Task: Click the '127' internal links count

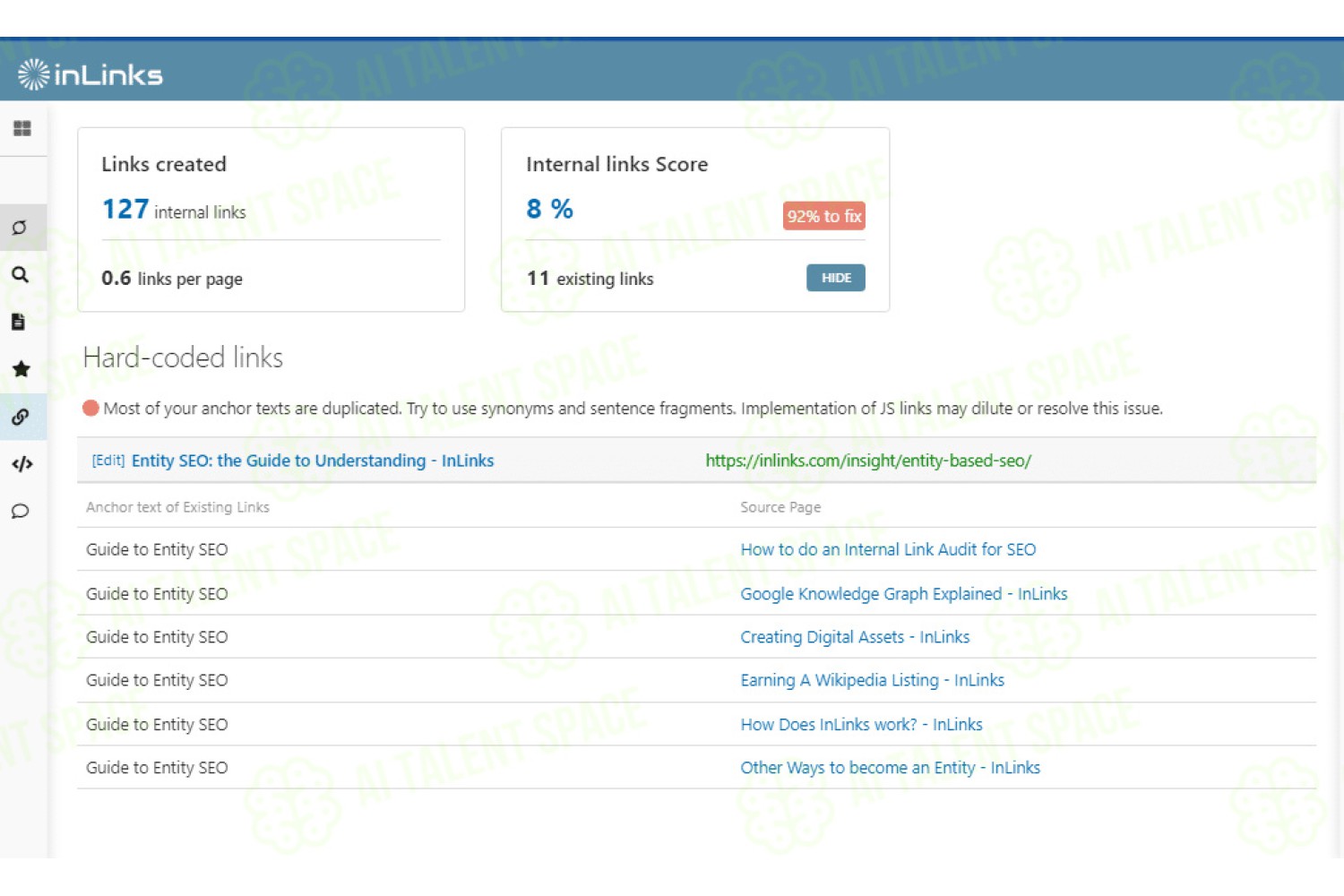Action: pos(125,209)
